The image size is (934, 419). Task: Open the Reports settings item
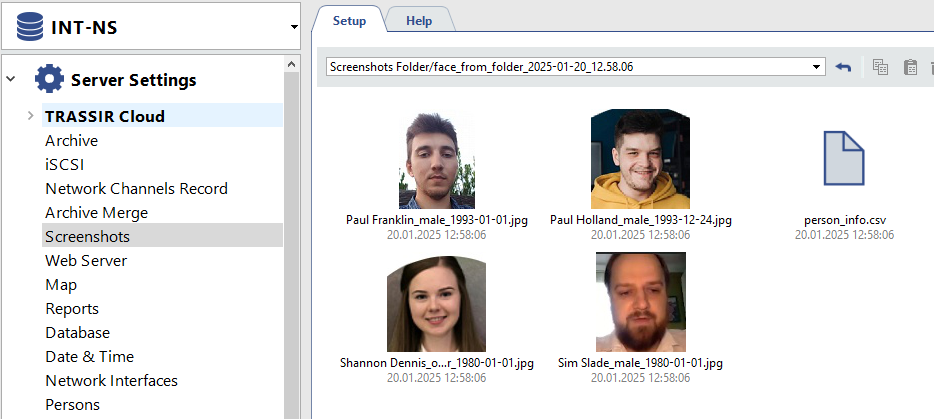[72, 308]
